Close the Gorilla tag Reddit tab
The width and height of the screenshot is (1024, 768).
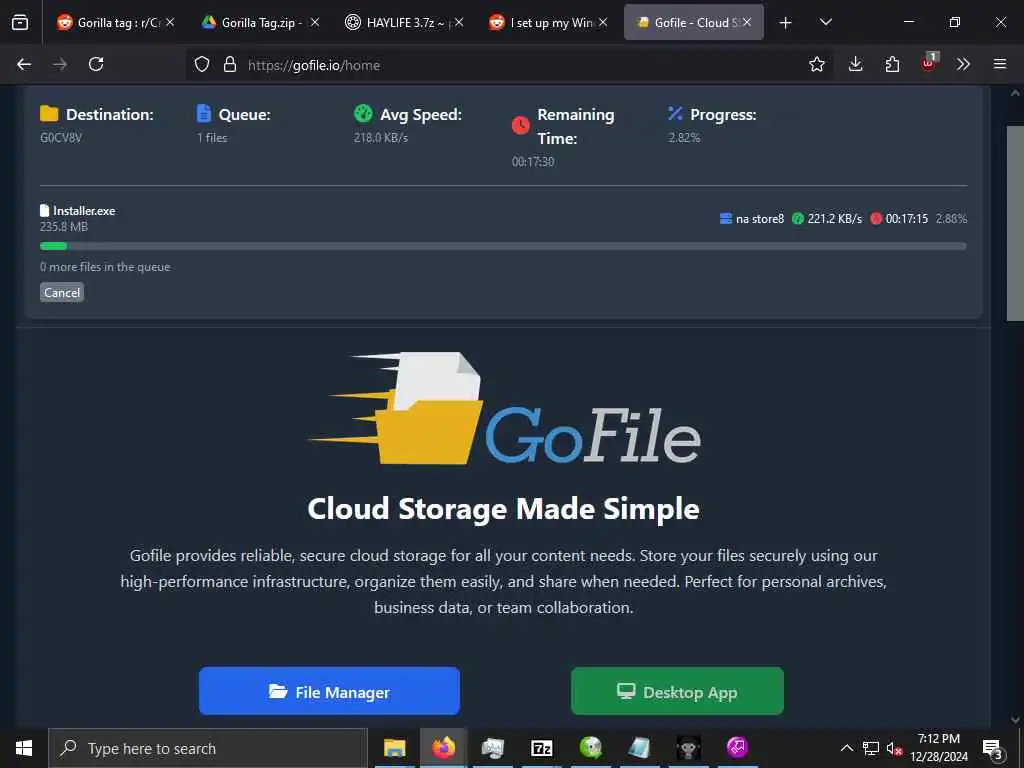(170, 22)
